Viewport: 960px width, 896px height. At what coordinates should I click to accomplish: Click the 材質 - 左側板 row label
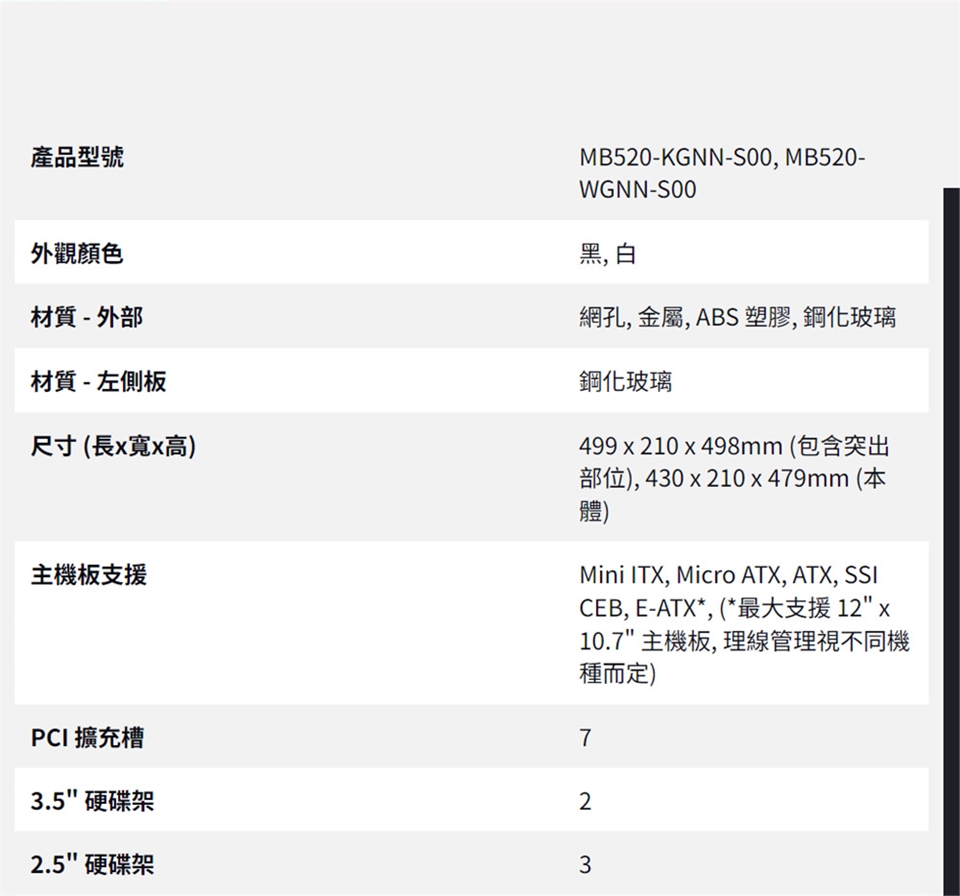click(98, 381)
